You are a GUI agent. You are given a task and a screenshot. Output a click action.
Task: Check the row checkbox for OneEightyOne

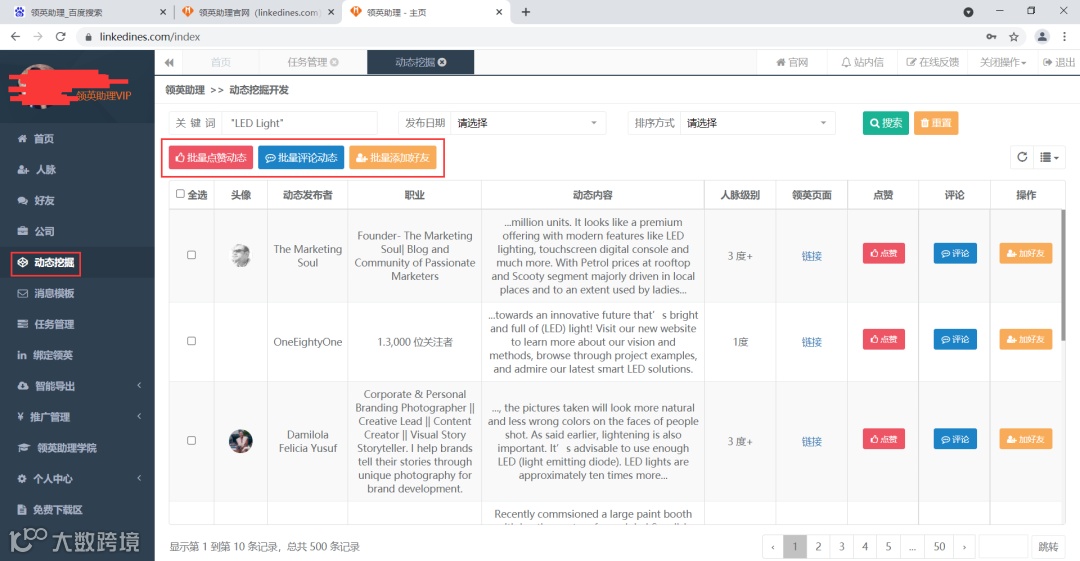pyautogui.click(x=191, y=341)
